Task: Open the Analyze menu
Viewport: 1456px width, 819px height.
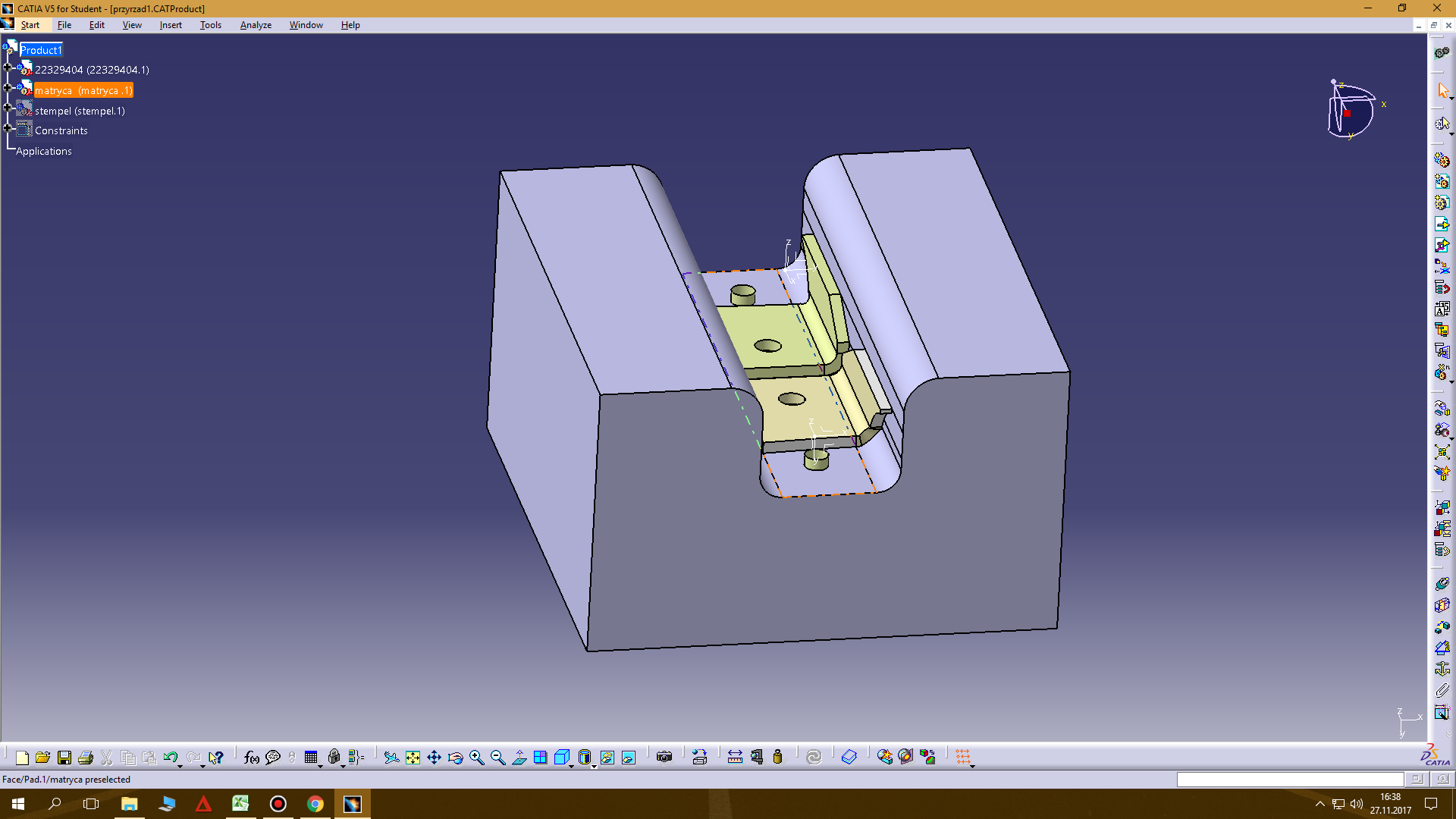Action: pyautogui.click(x=256, y=25)
